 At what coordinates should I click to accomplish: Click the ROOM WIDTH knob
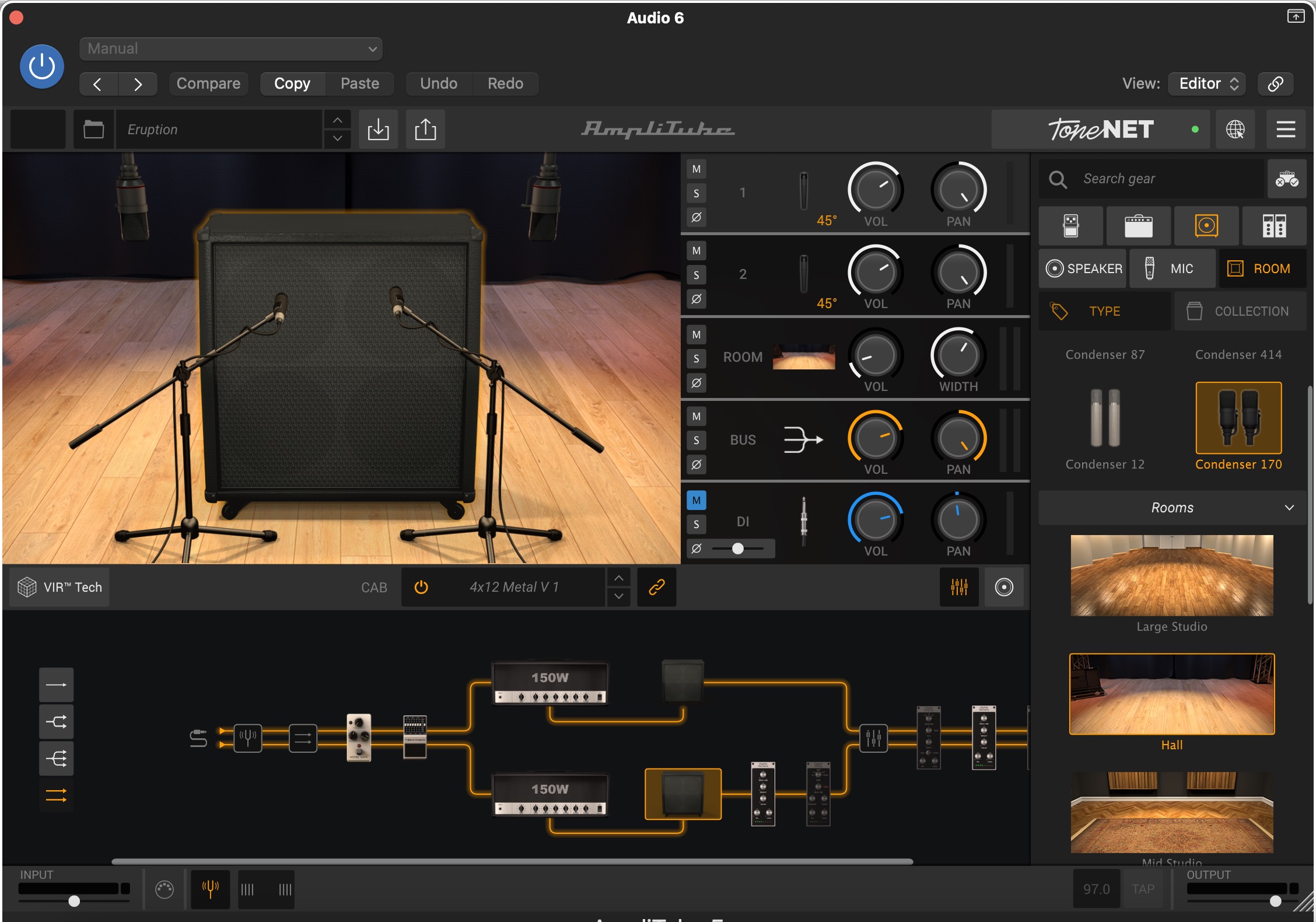click(958, 355)
